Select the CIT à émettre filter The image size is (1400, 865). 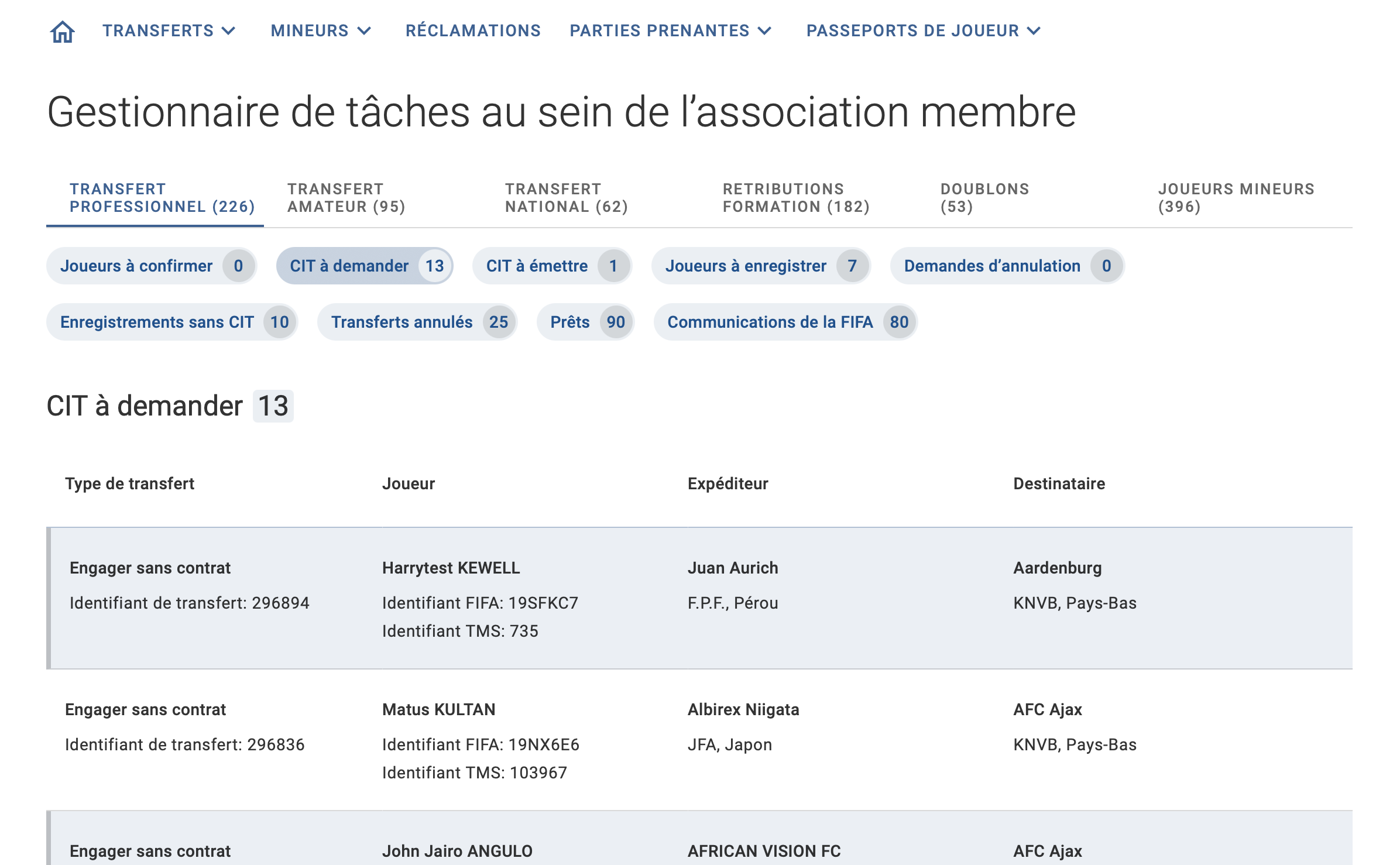552,266
